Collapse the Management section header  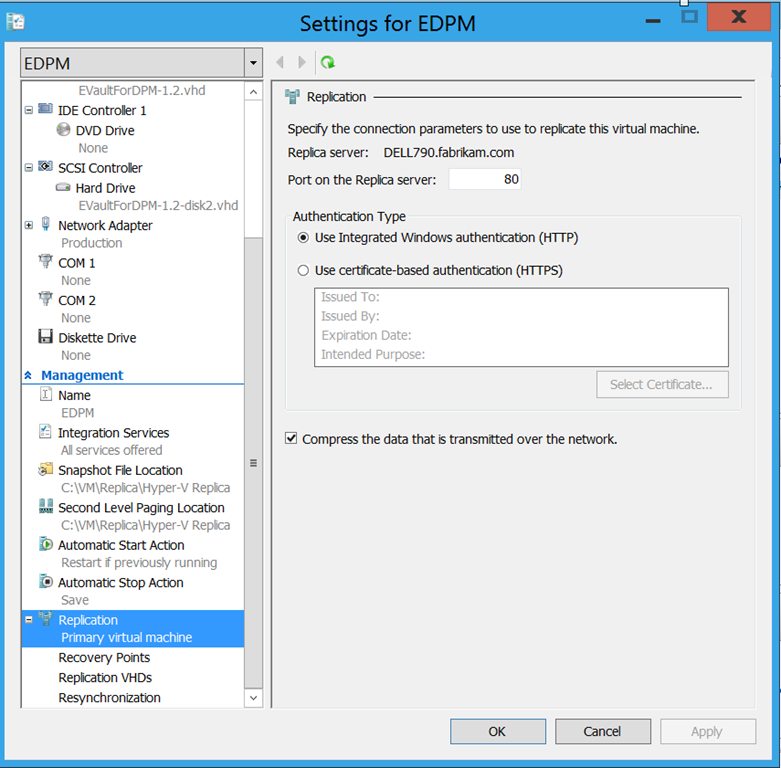tap(28, 375)
